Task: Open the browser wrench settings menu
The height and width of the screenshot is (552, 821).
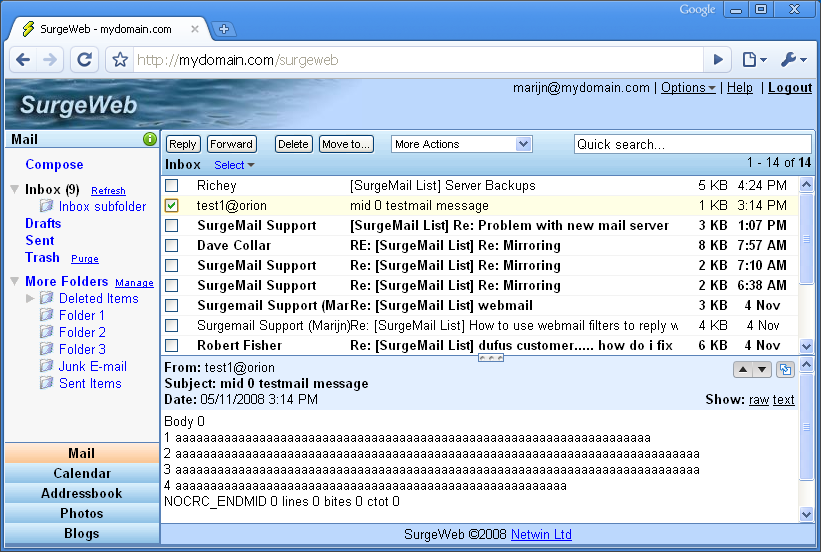Action: (x=792, y=60)
